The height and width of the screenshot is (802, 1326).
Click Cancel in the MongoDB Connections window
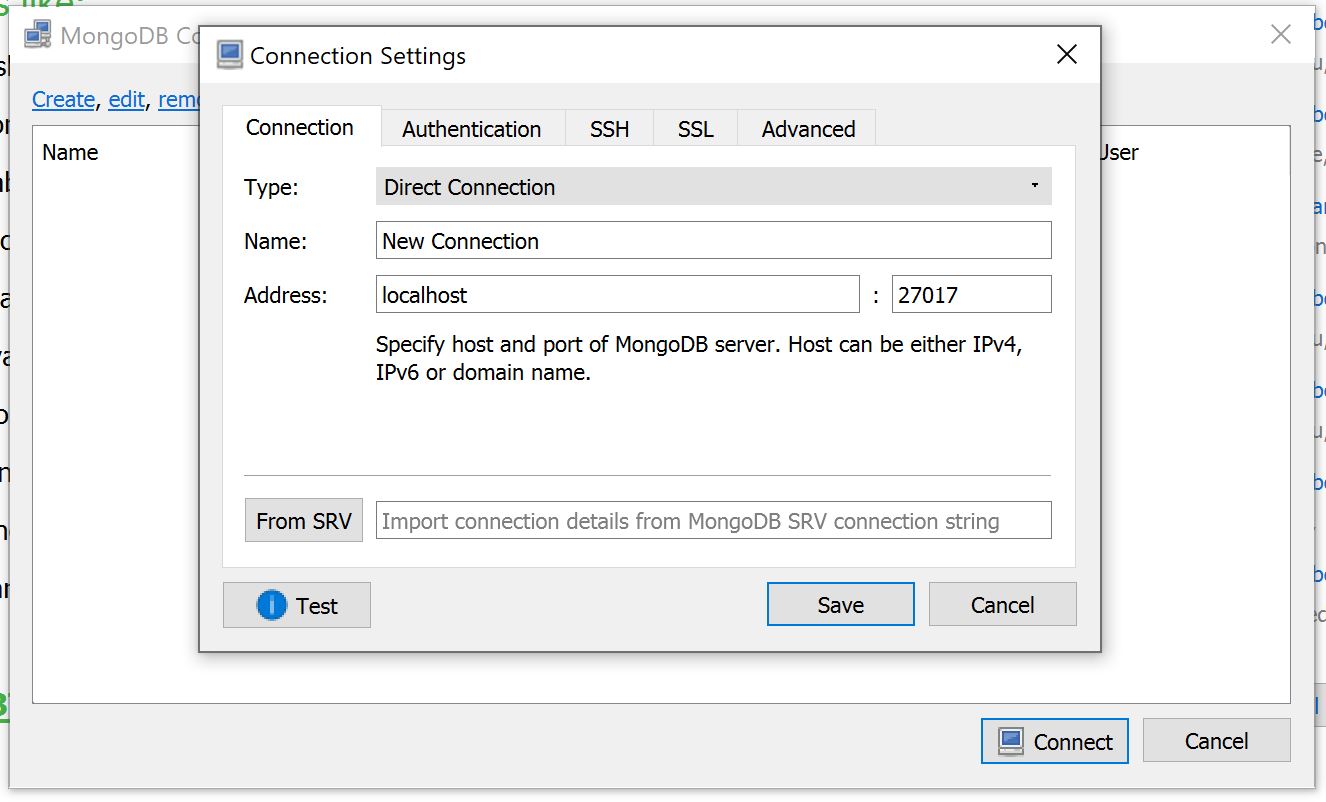1217,741
